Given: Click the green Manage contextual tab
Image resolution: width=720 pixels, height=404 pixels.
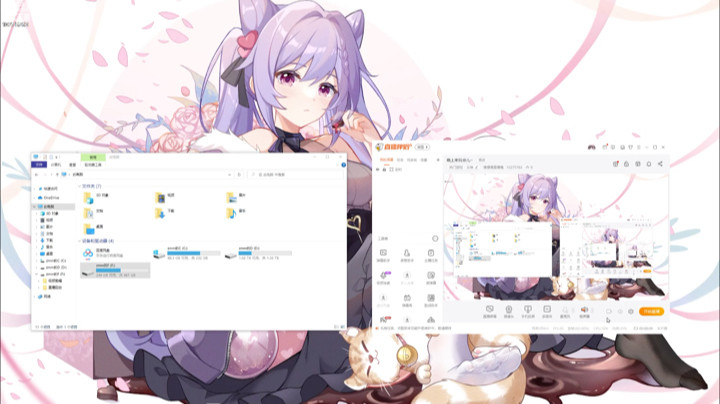Looking at the screenshot, I should click(93, 157).
